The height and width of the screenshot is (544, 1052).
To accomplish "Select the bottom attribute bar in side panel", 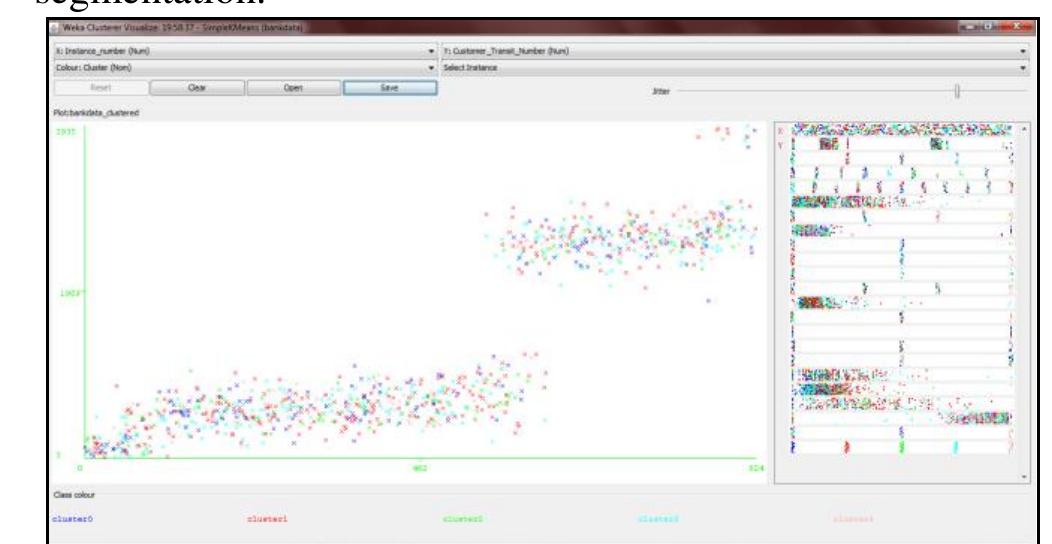I will coord(901,447).
